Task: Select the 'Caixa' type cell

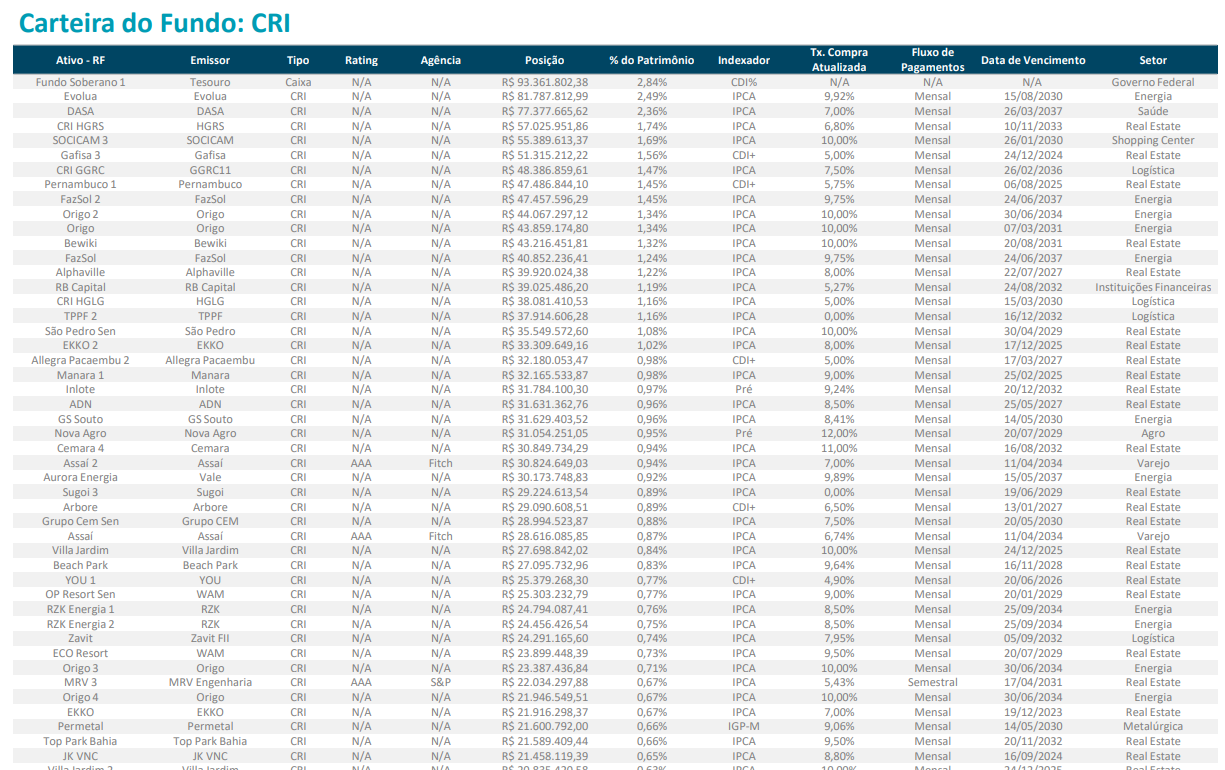Action: coord(298,82)
